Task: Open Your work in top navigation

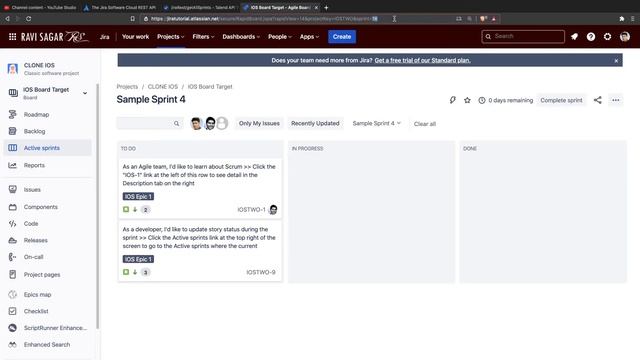Action: [x=136, y=37]
